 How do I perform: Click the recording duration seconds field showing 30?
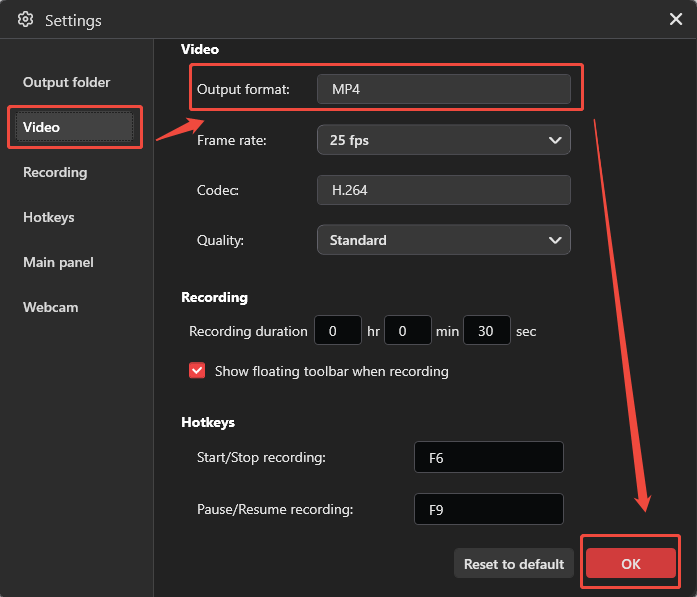487,330
